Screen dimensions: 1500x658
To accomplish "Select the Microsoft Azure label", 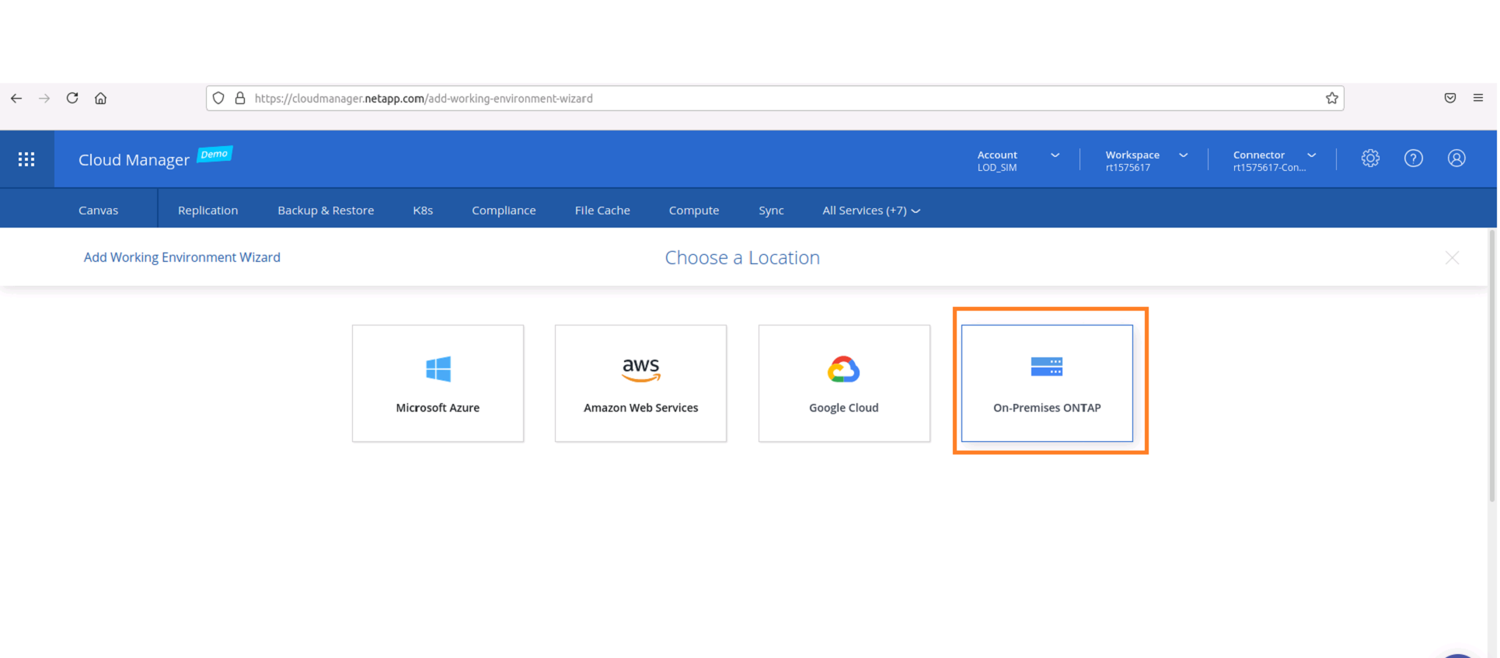I will point(438,408).
